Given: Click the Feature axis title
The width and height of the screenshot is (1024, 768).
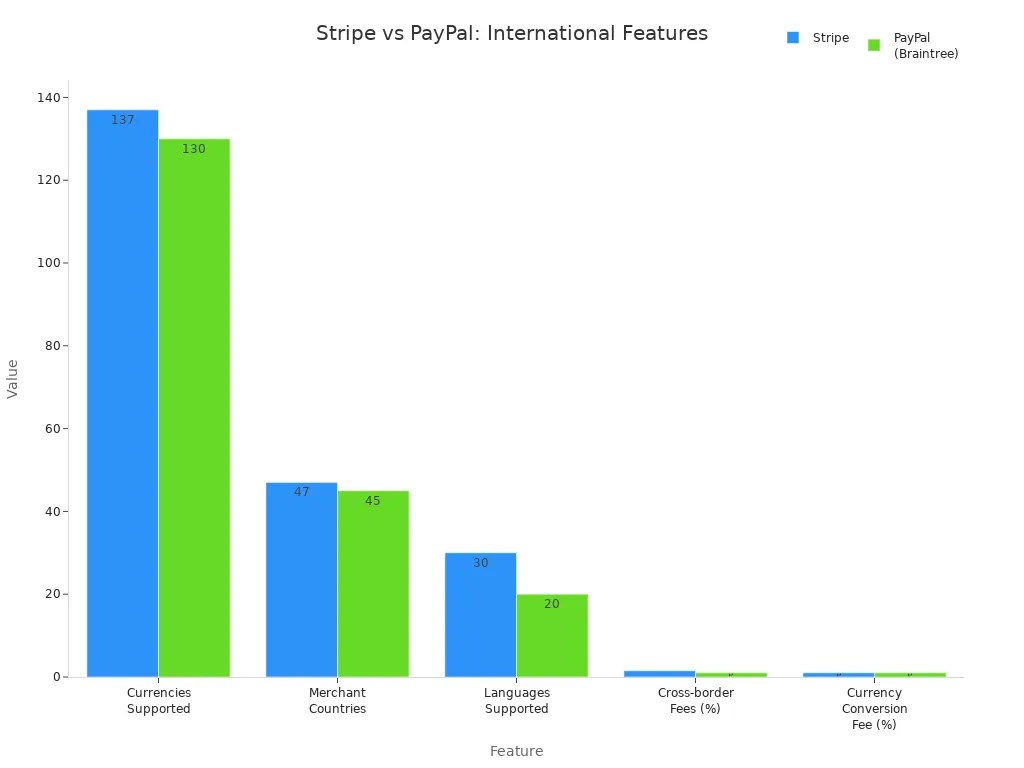Looking at the screenshot, I should pos(516,751).
